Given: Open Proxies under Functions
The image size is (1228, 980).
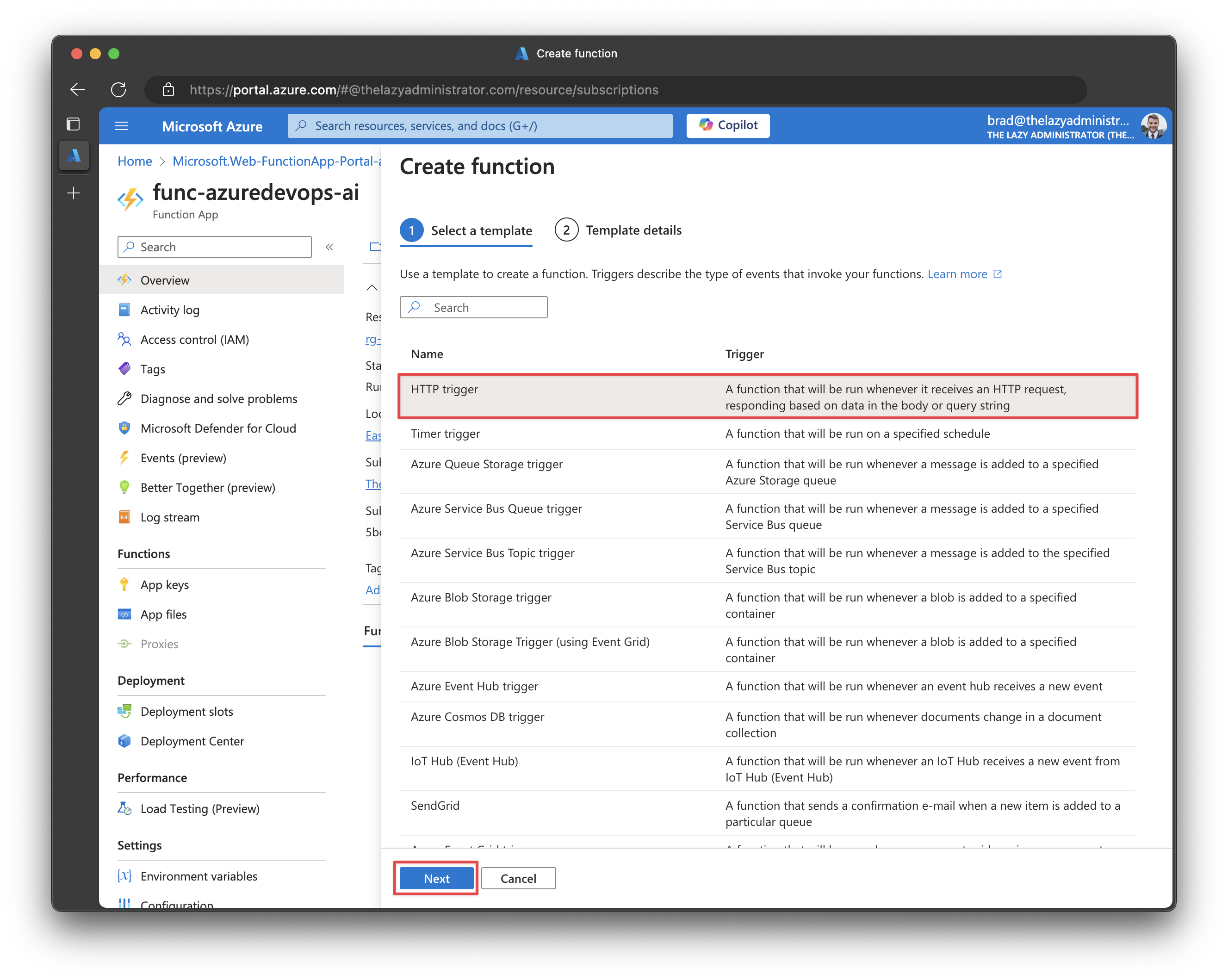Looking at the screenshot, I should 222,644.
